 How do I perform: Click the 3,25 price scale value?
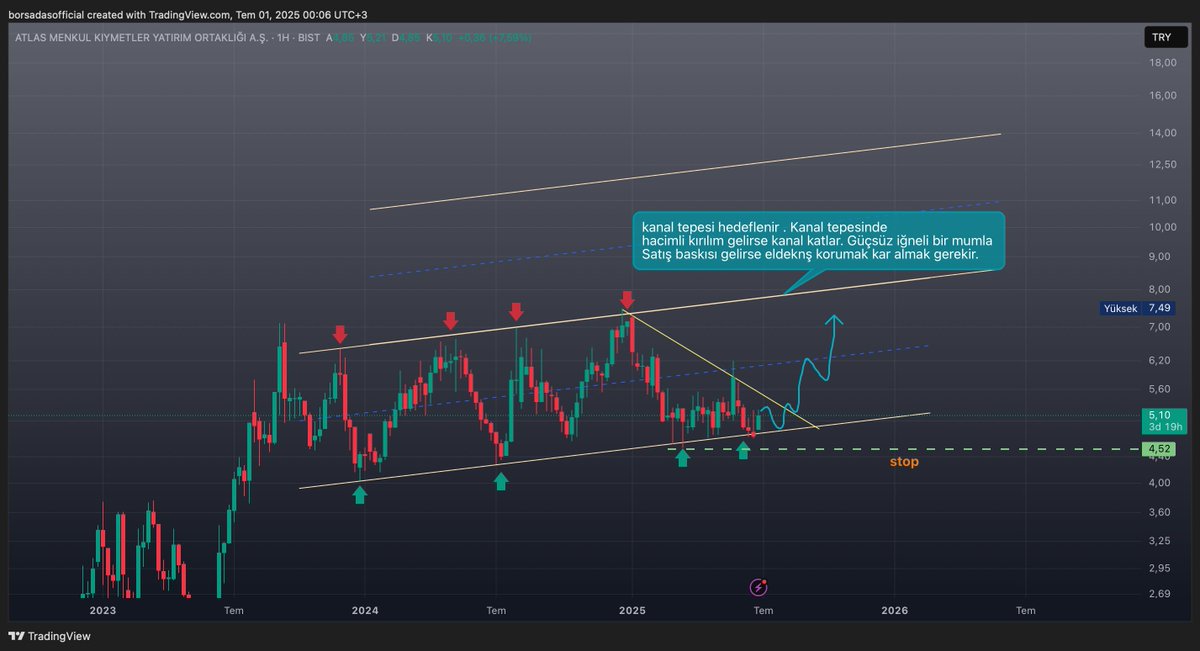click(1162, 541)
